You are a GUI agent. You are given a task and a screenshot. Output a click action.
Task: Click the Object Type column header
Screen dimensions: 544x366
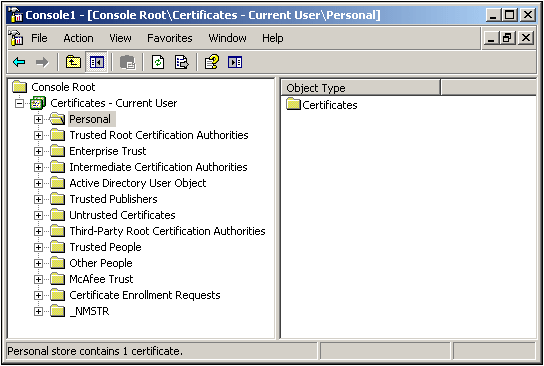[x=360, y=88]
